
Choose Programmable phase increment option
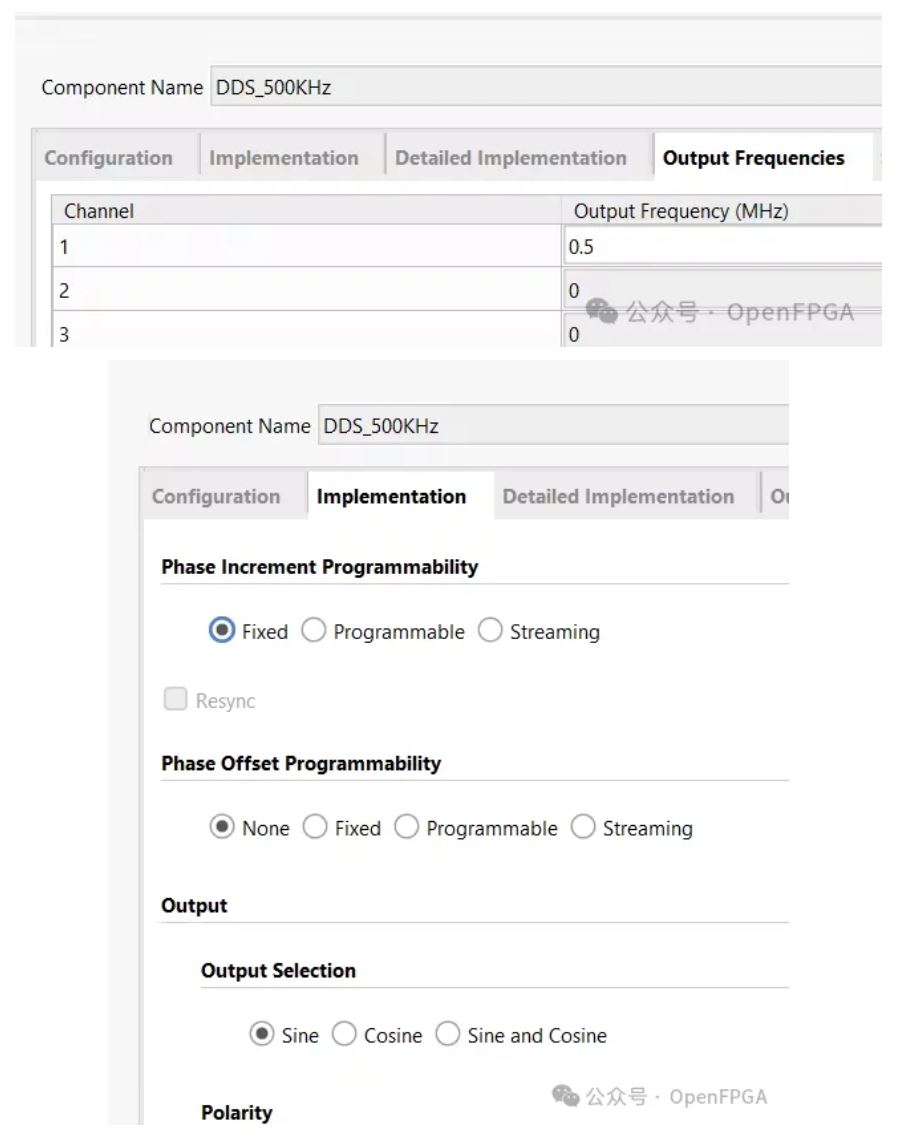[314, 632]
